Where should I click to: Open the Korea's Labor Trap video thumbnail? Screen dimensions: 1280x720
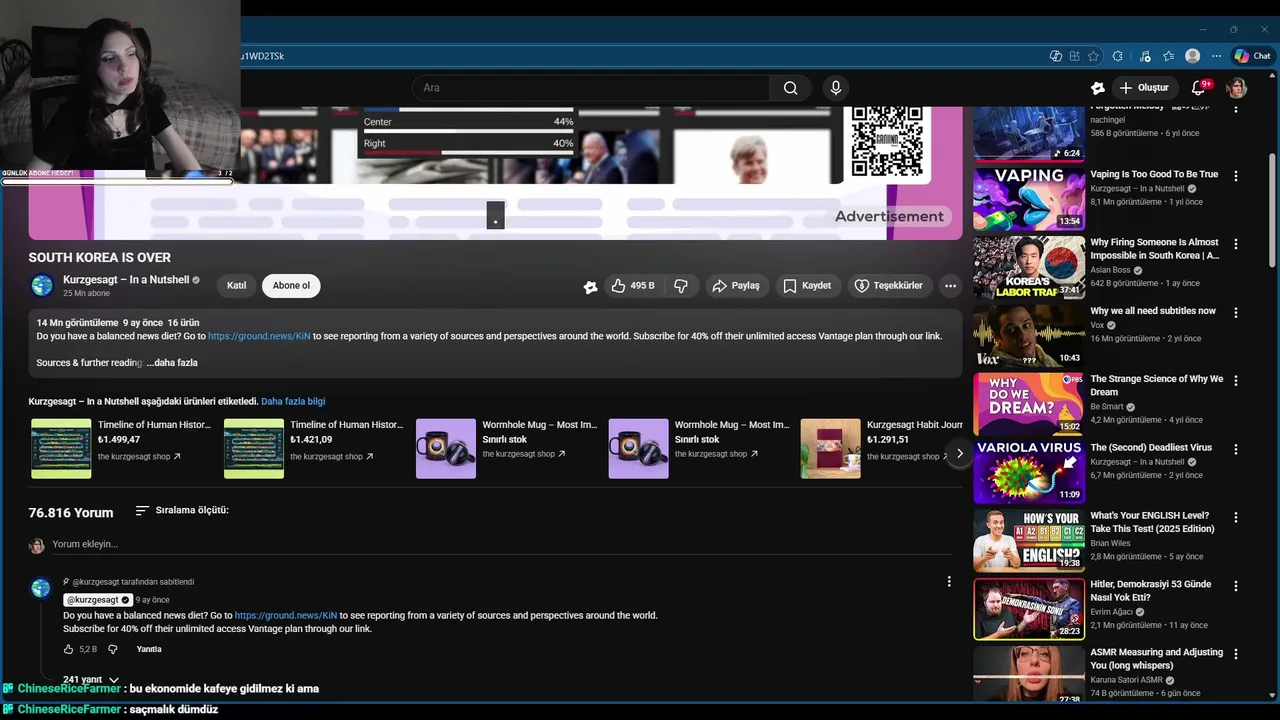[x=1029, y=267]
